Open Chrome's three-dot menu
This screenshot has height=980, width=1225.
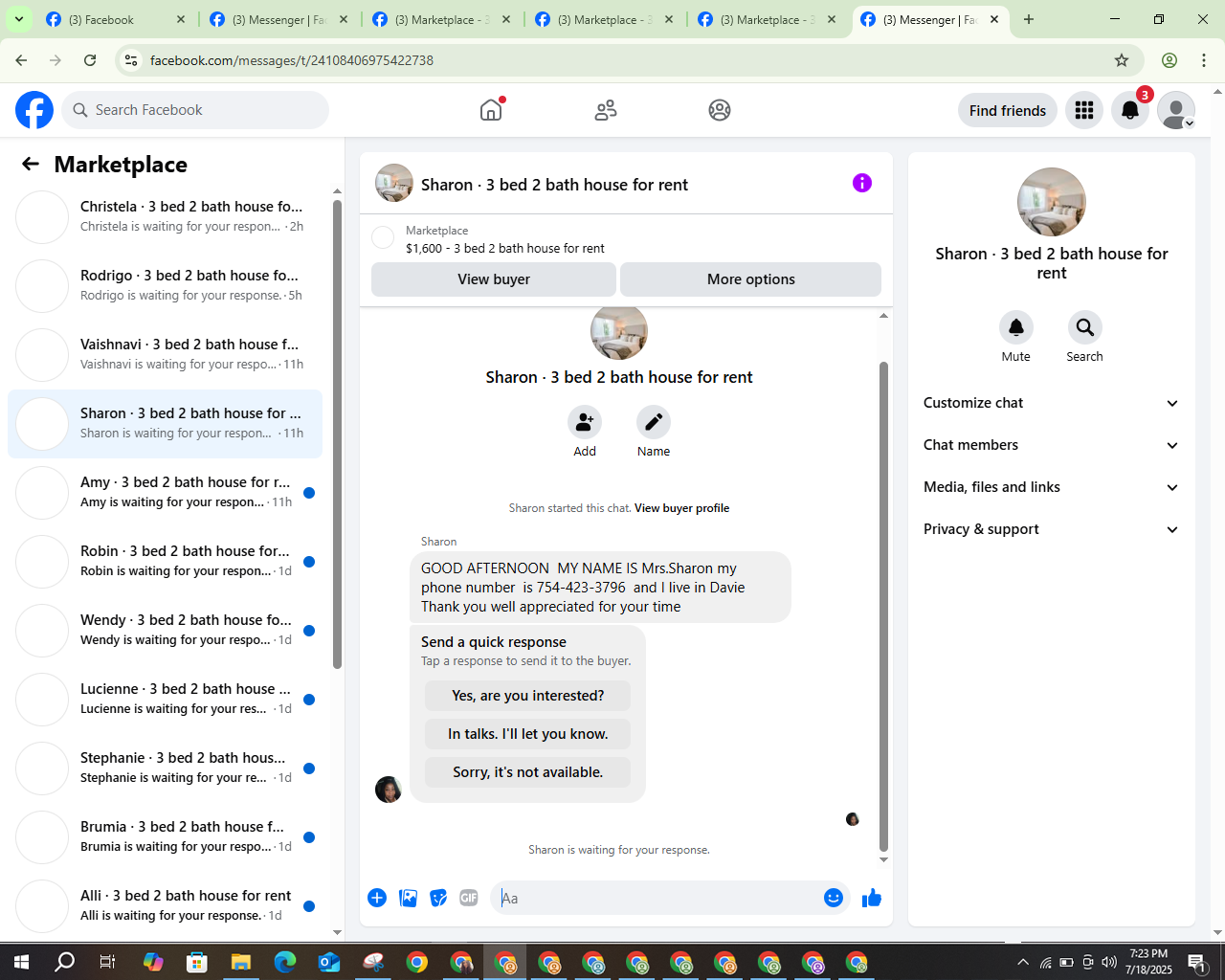[1204, 60]
